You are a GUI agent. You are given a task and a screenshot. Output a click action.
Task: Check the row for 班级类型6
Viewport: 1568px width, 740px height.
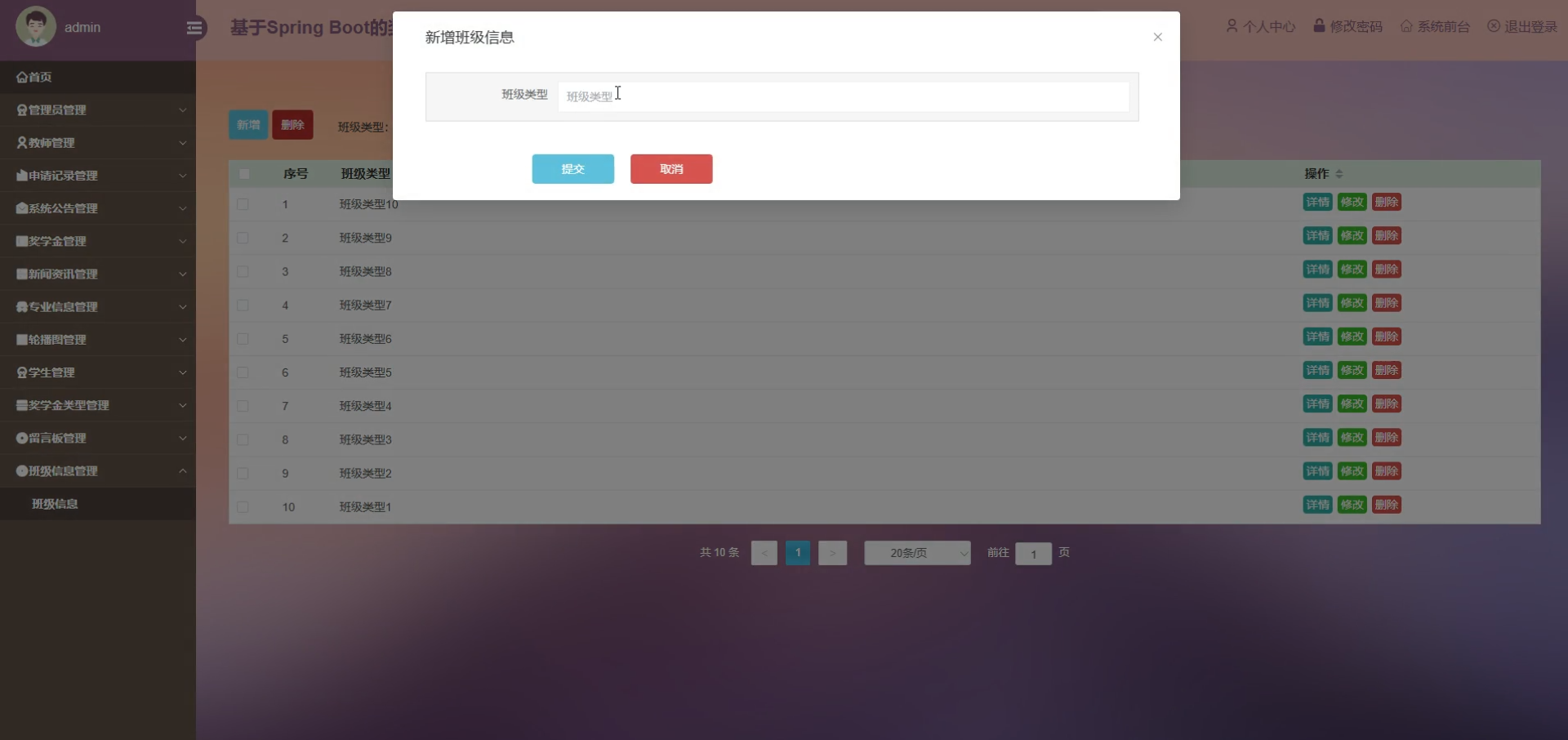coord(243,338)
